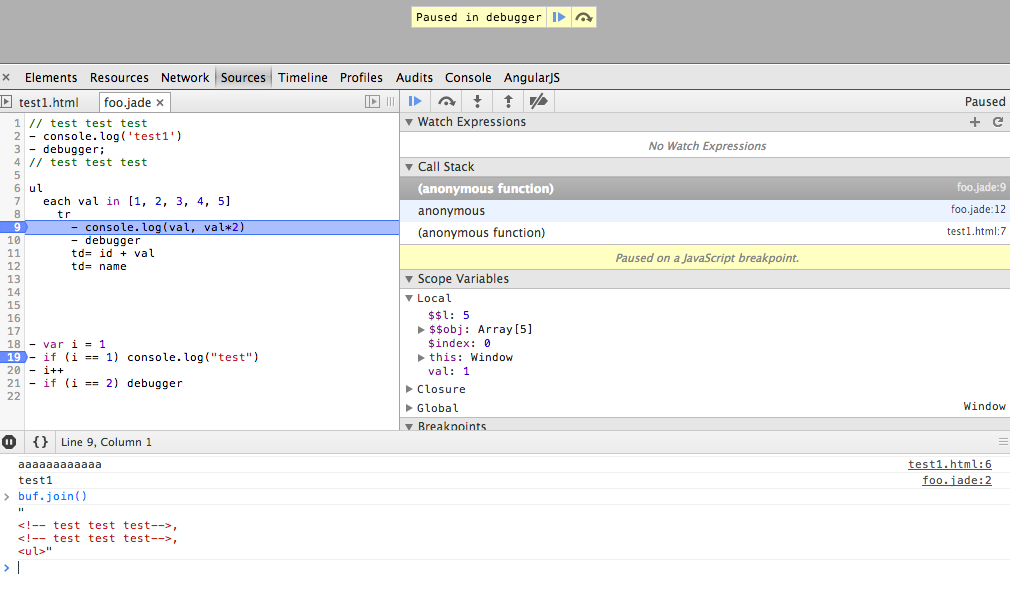1010x600 pixels.
Task: Collapse the Watch Expressions section
Action: pos(408,122)
